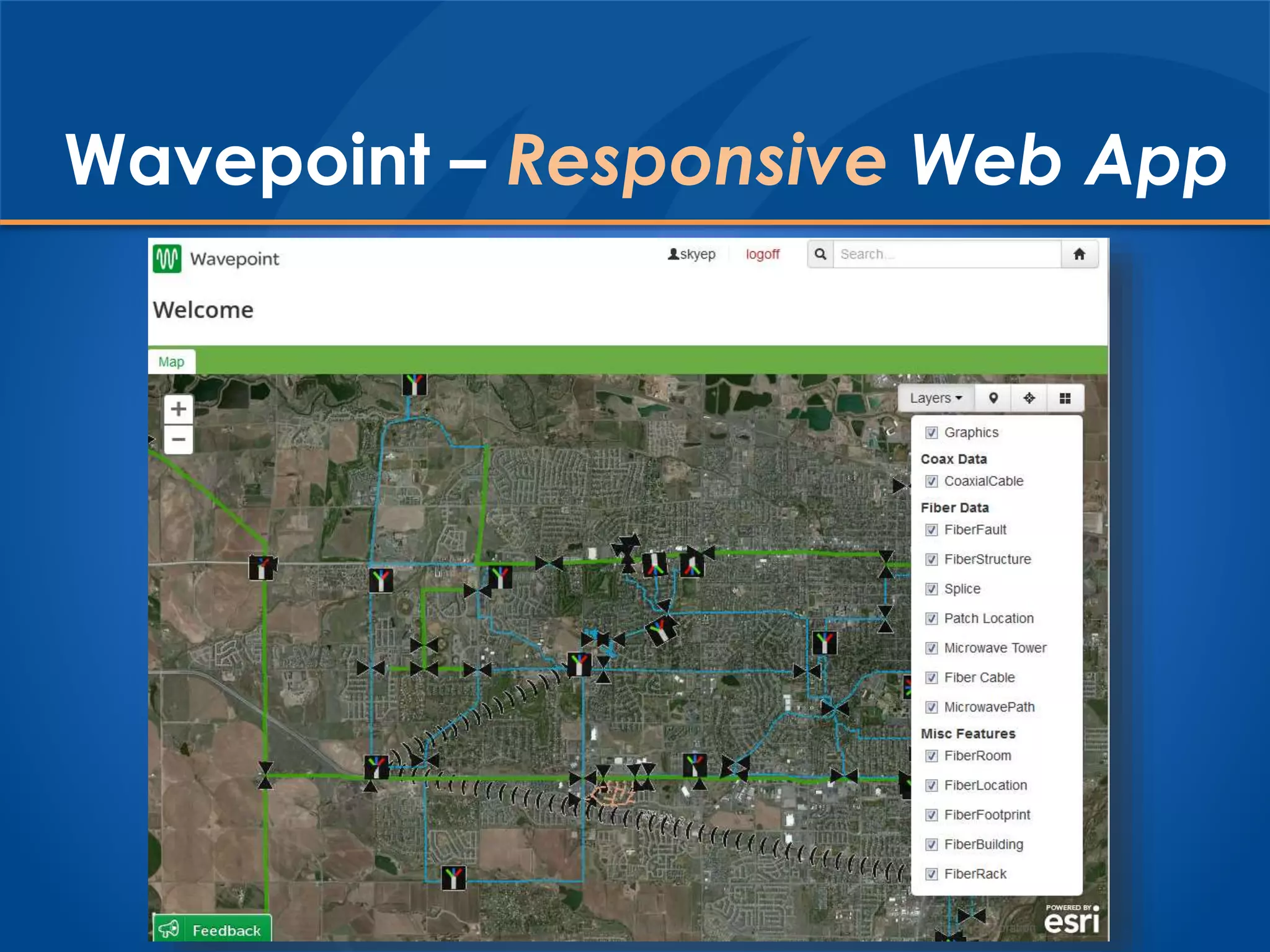Toggle the FiberStructure layer checkbox
This screenshot has height=952, width=1270.
(x=931, y=560)
